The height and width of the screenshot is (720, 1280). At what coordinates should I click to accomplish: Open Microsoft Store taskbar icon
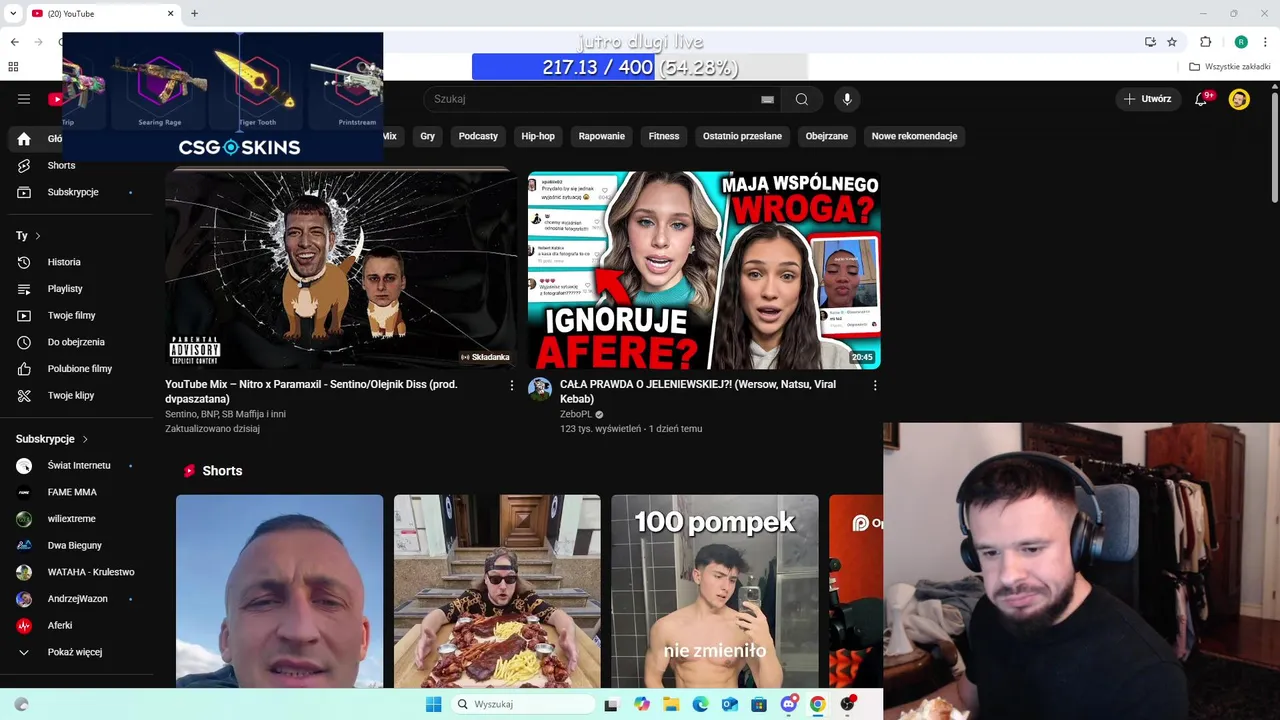[759, 704]
